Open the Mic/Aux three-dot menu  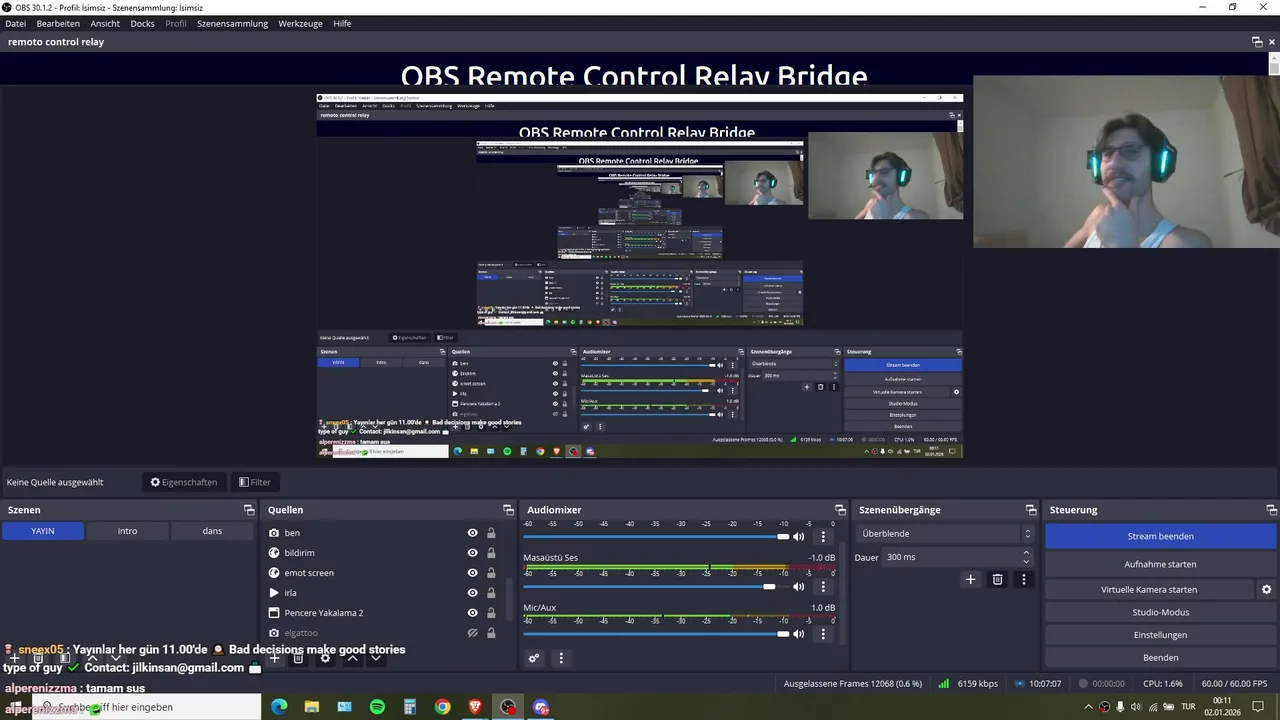823,633
